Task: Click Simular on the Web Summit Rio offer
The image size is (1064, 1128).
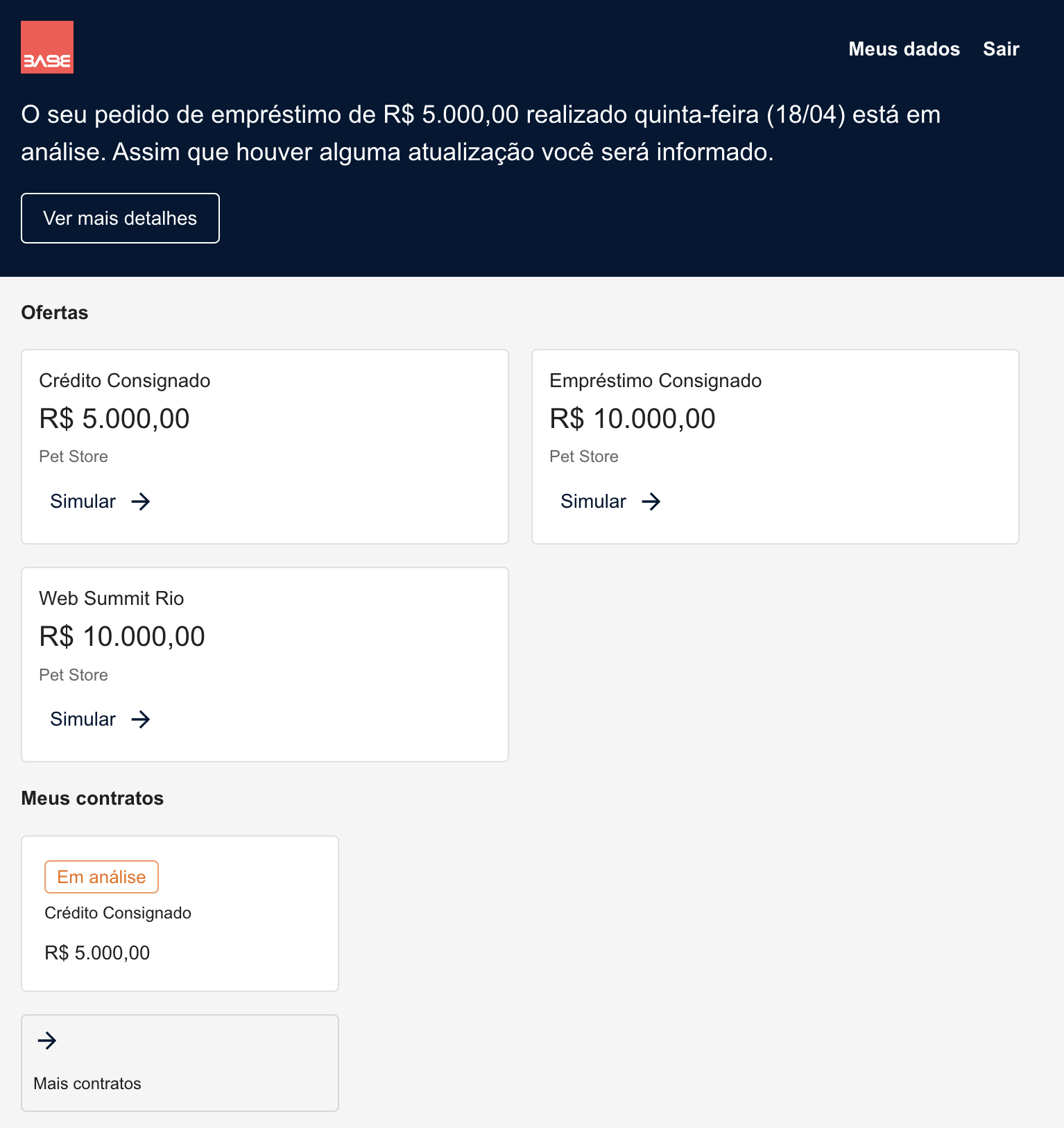Action: point(83,719)
